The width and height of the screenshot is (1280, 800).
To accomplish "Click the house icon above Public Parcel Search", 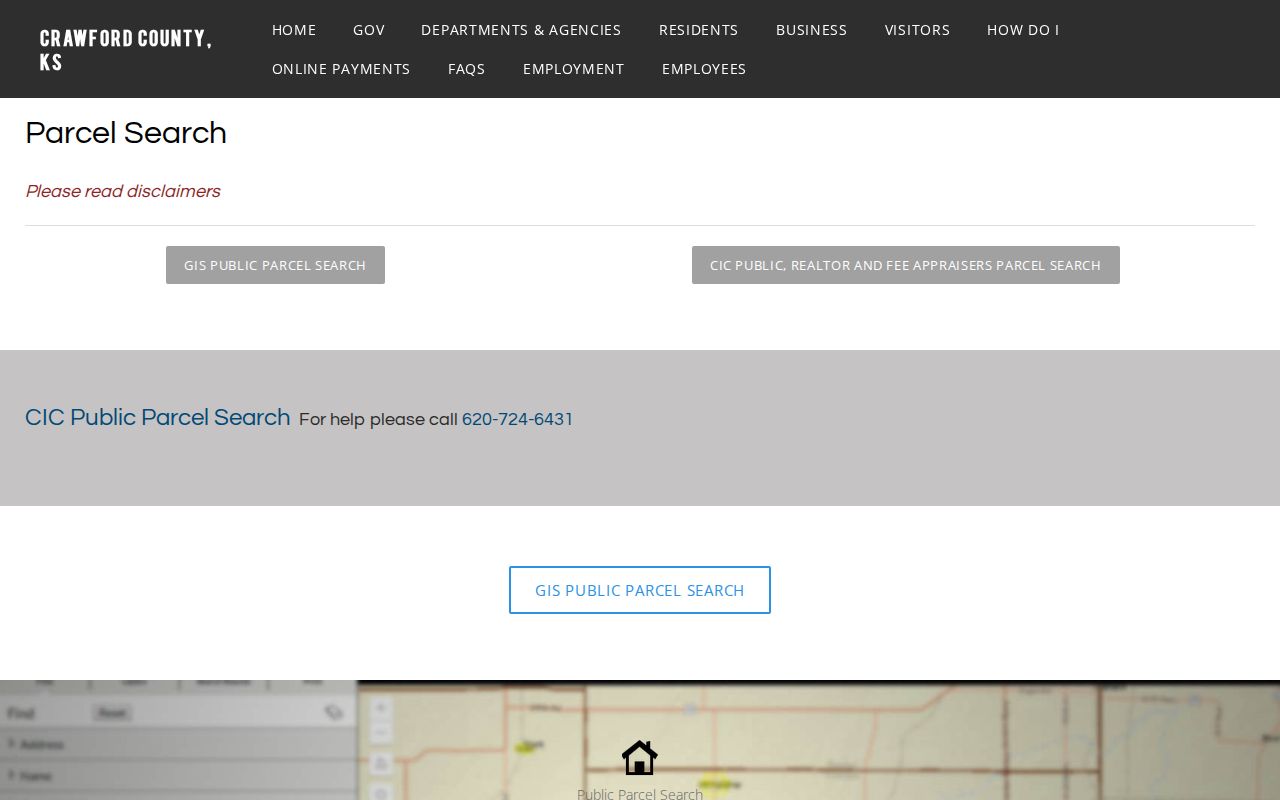I will [x=640, y=758].
